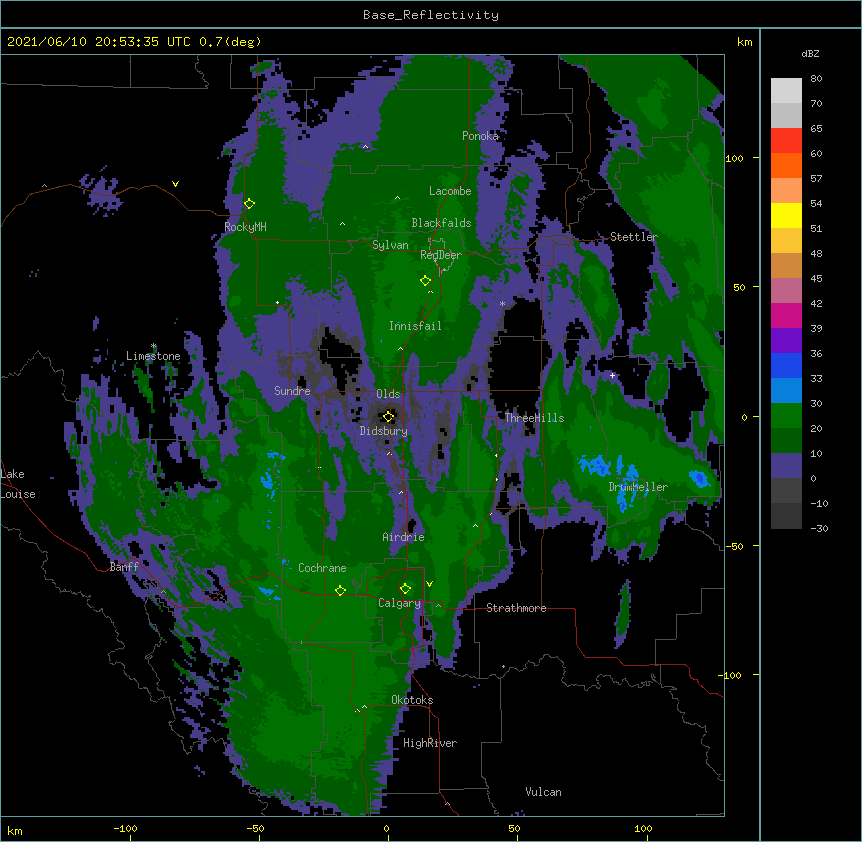
Task: Click the yellow diamond marker south of RedDeer
Action: (425, 281)
